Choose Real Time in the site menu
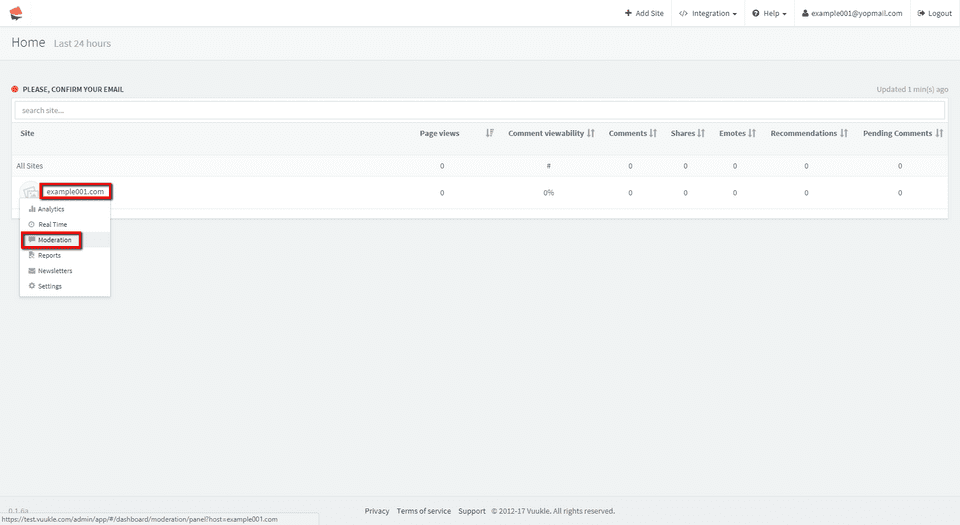Viewport: 960px width, 525px height. (x=52, y=225)
